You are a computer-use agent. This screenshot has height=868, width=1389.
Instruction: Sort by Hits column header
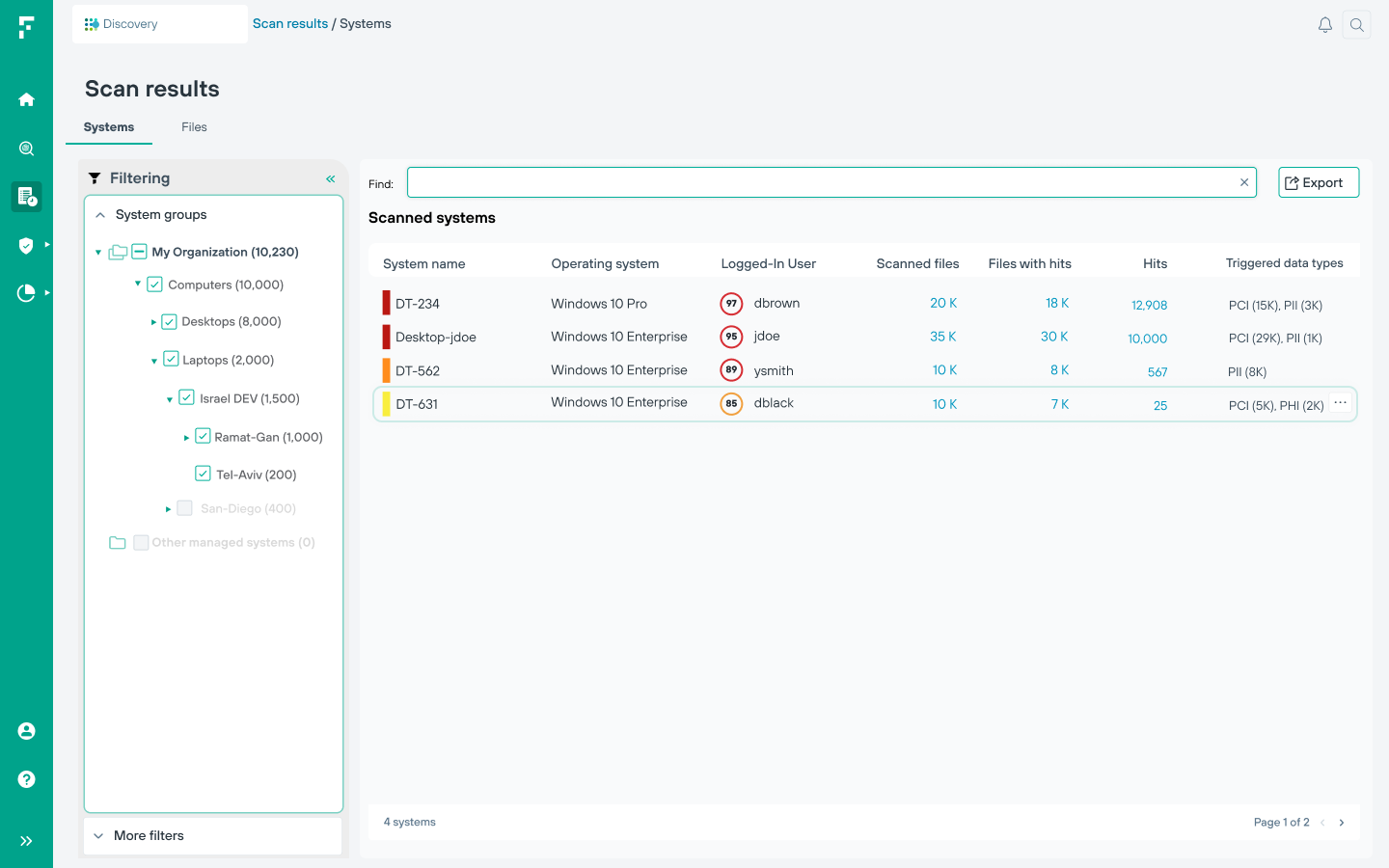(x=1155, y=264)
